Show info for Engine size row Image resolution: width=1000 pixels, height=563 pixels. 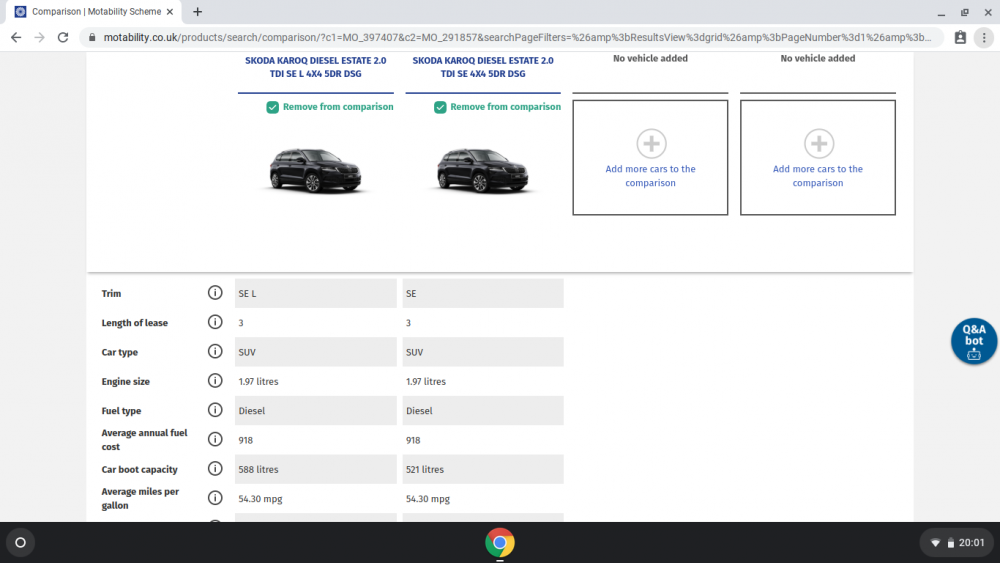click(215, 381)
